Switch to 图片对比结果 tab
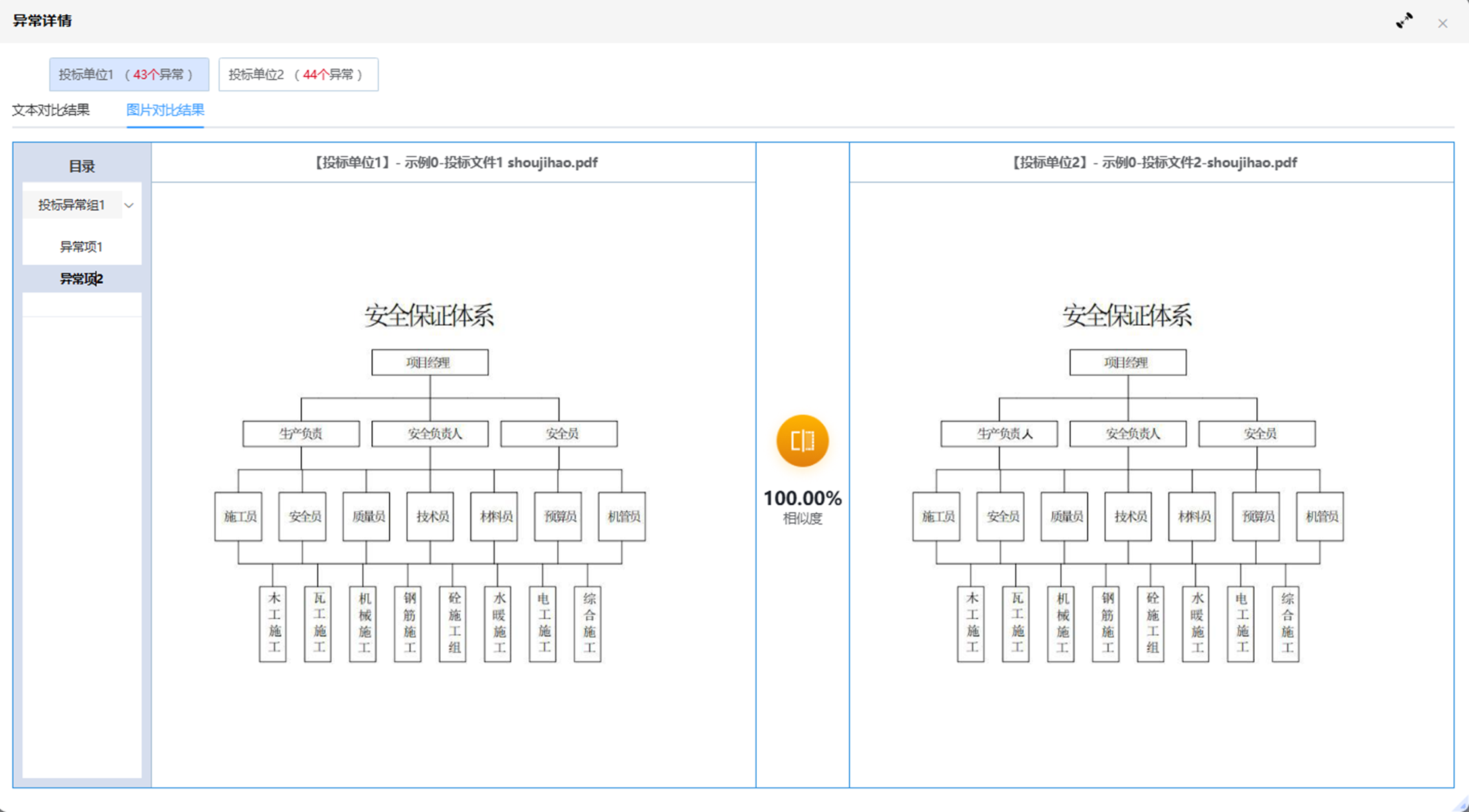Viewport: 1469px width, 812px height. (x=165, y=110)
